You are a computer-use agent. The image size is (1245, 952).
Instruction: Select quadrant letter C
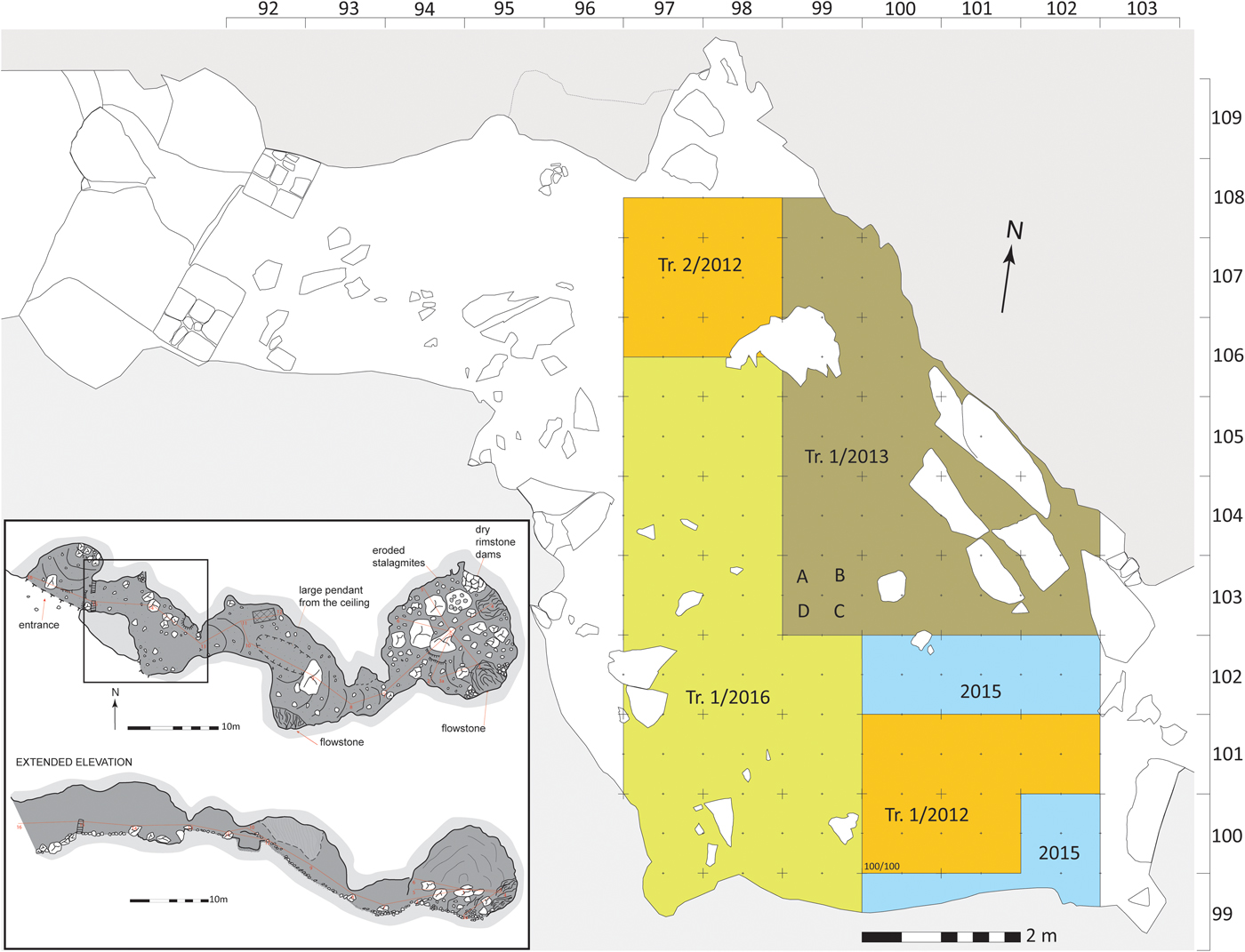coord(839,612)
